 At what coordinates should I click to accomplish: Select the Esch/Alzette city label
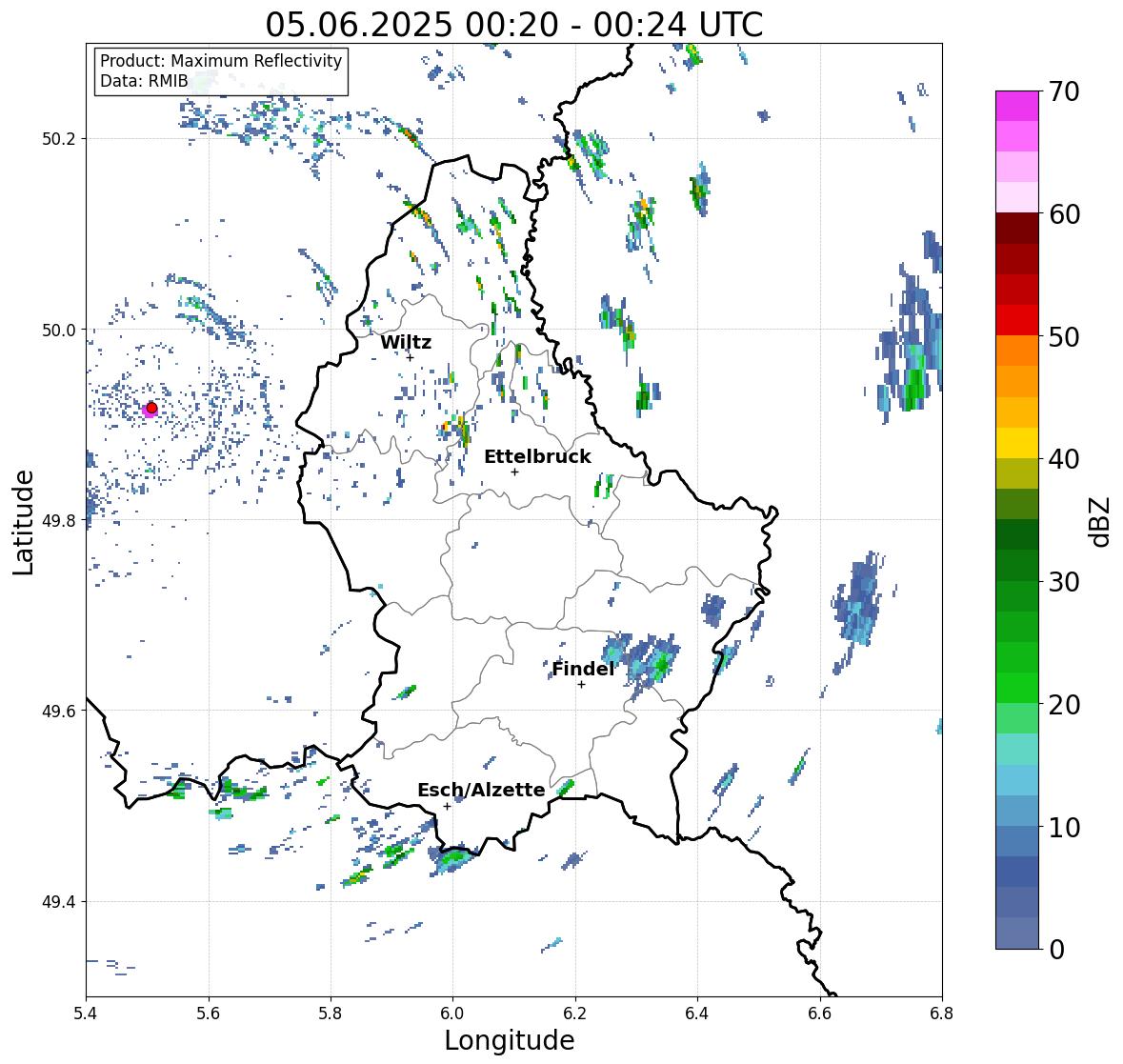point(481,790)
